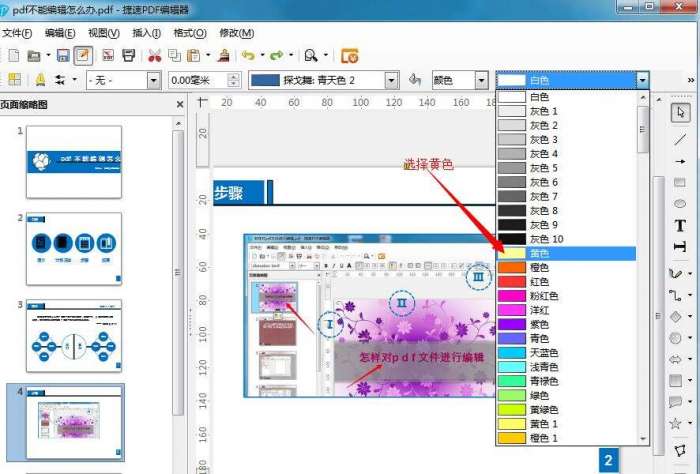The width and height of the screenshot is (700, 474).
Task: Open the arrow style dropdown arrow
Action: point(74,80)
